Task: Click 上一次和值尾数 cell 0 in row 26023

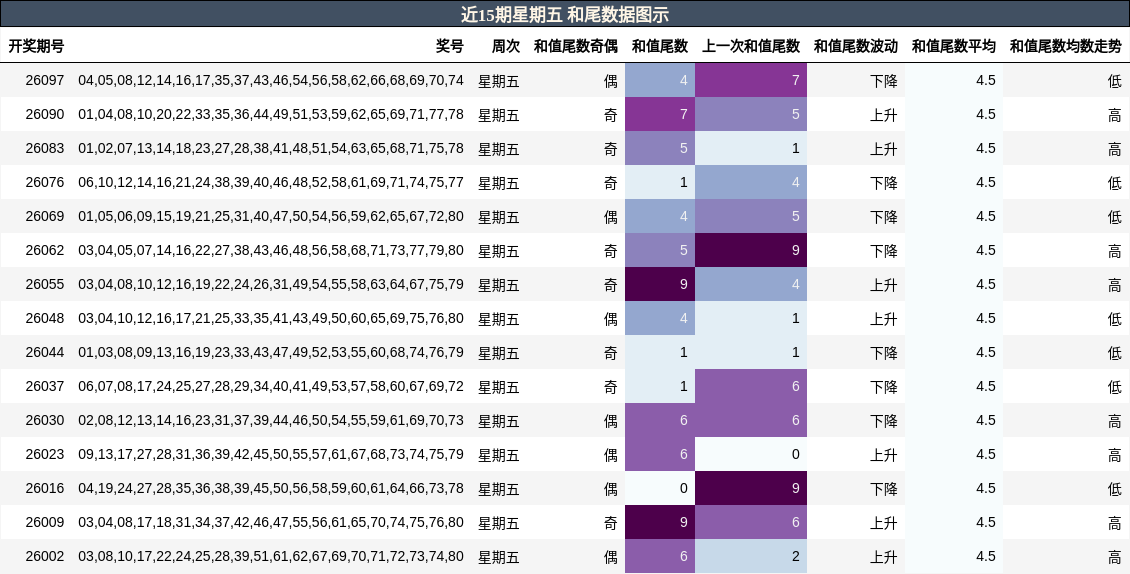Action: [751, 454]
